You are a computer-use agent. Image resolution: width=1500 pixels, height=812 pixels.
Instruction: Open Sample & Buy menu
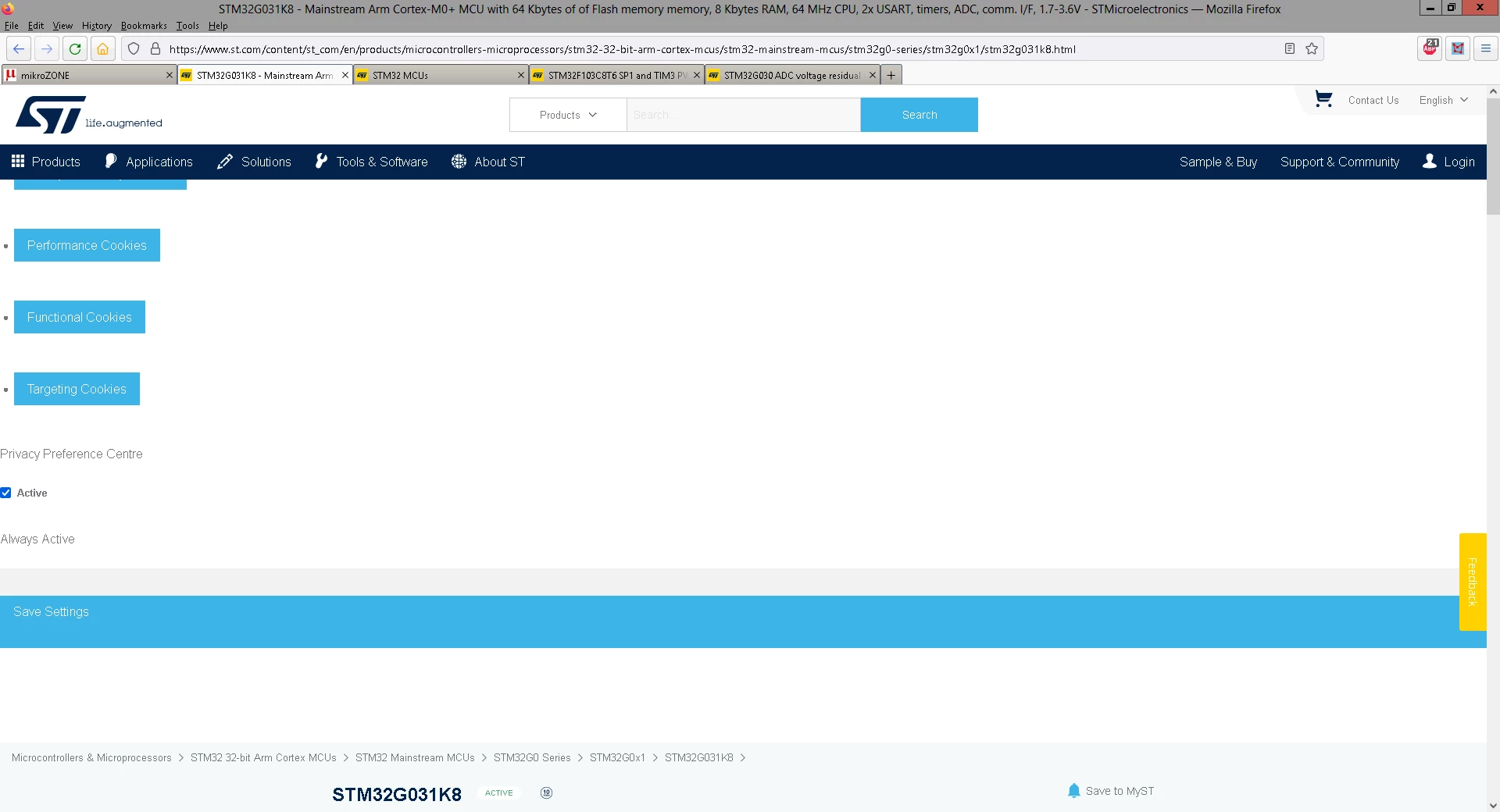(x=1218, y=162)
